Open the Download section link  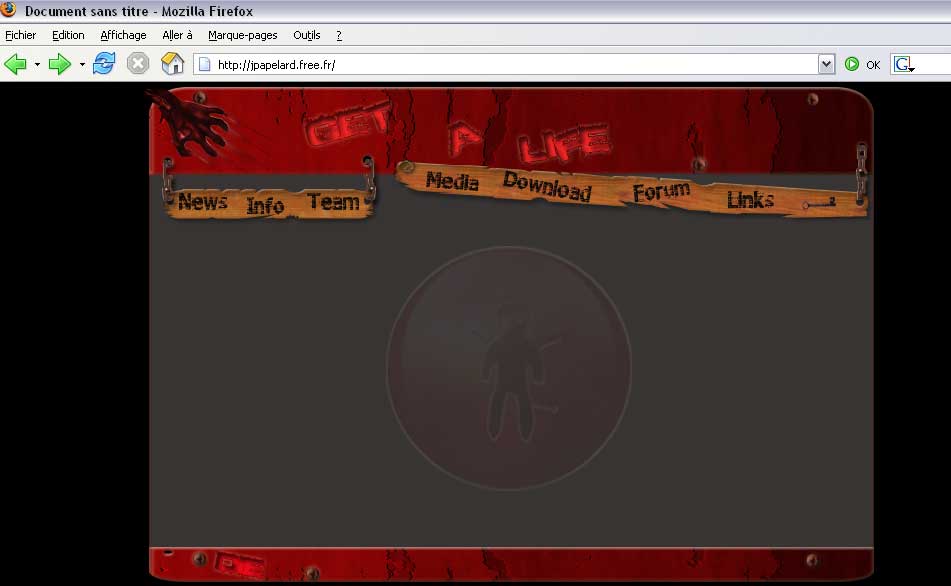tap(547, 186)
